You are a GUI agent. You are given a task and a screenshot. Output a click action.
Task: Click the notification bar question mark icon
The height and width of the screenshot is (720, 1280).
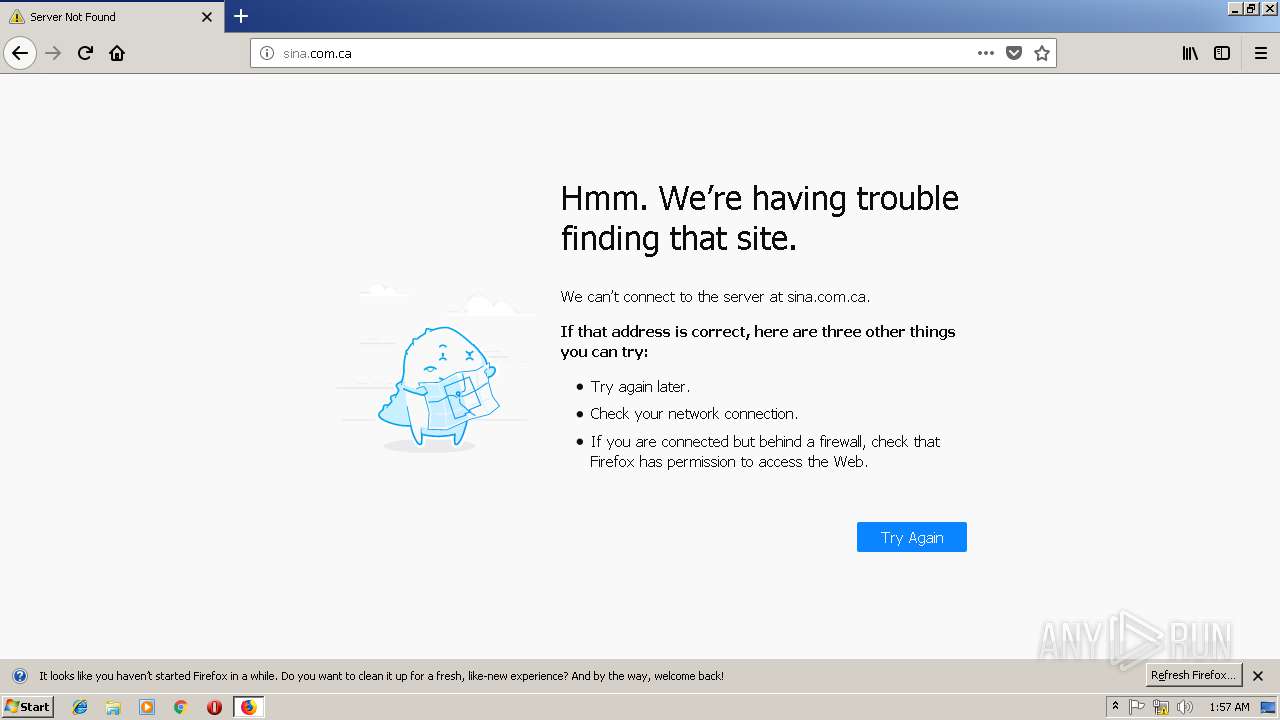coord(19,676)
